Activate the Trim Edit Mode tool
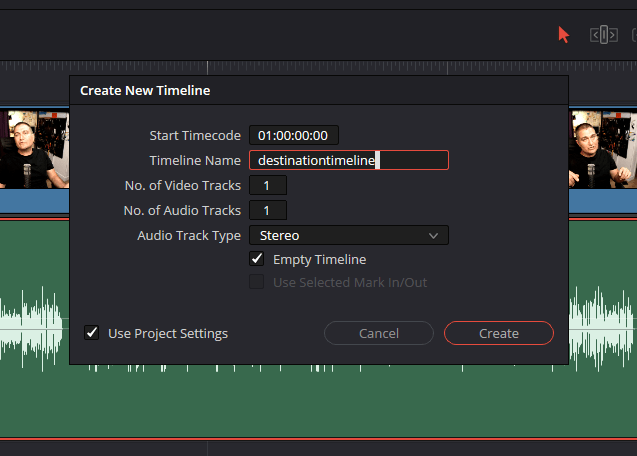The width and height of the screenshot is (637, 456). click(604, 35)
